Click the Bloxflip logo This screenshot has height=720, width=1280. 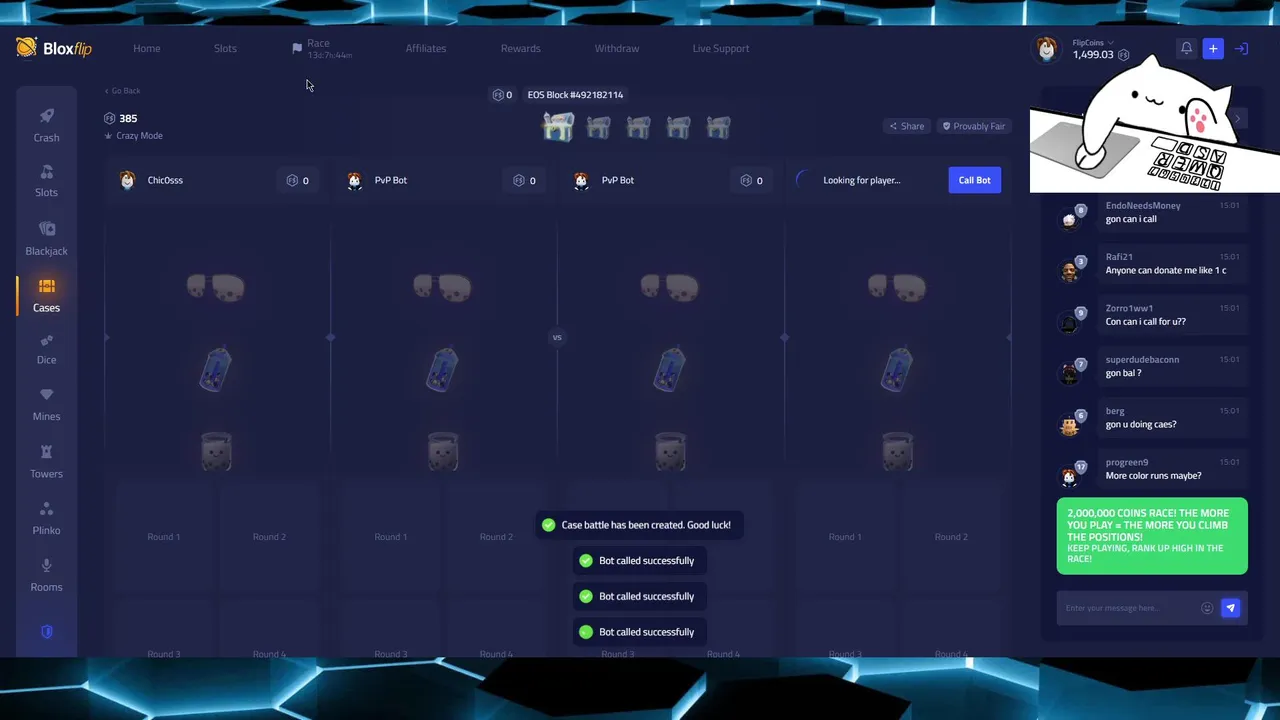(54, 48)
